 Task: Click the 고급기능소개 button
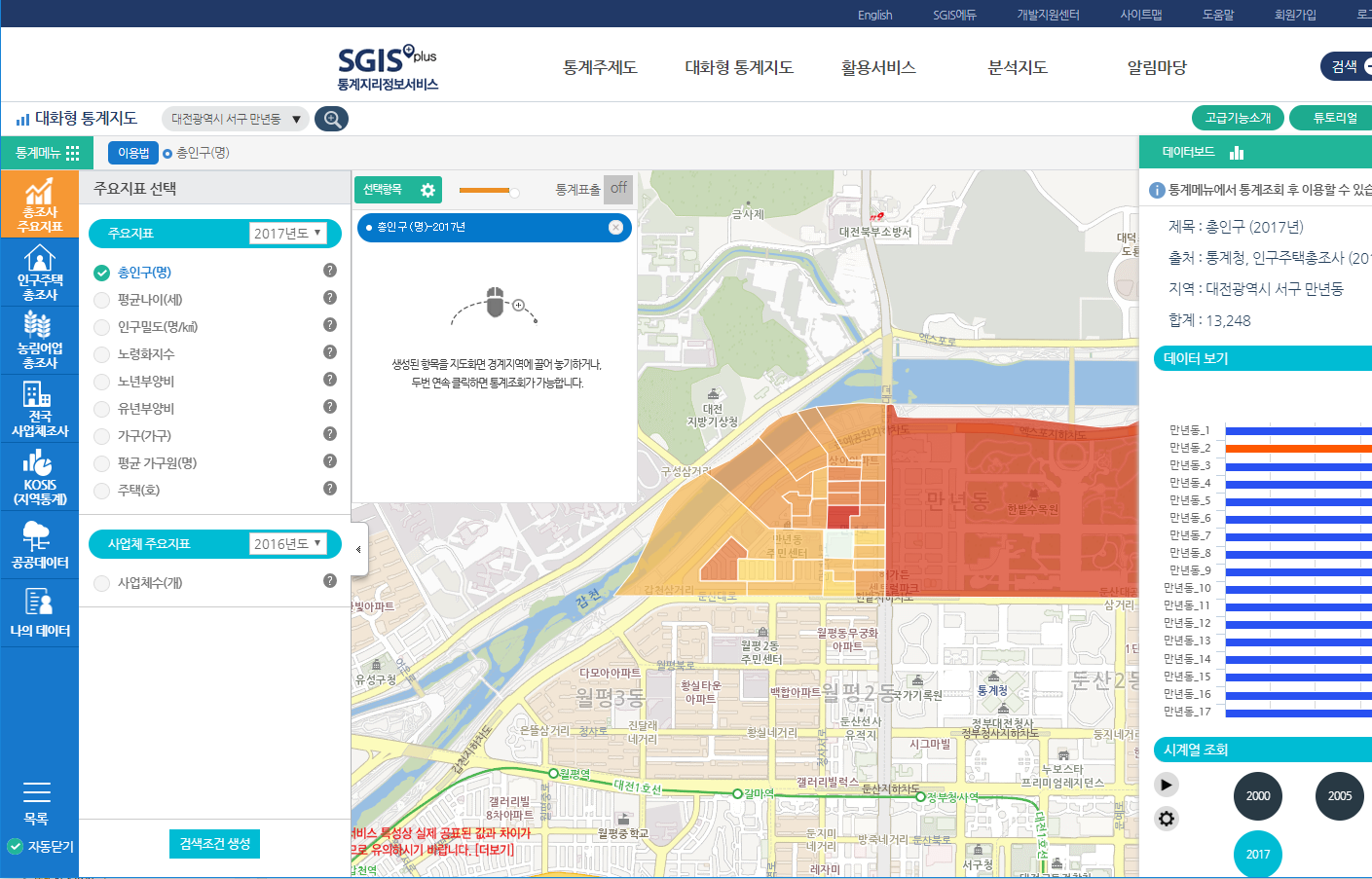click(1238, 118)
